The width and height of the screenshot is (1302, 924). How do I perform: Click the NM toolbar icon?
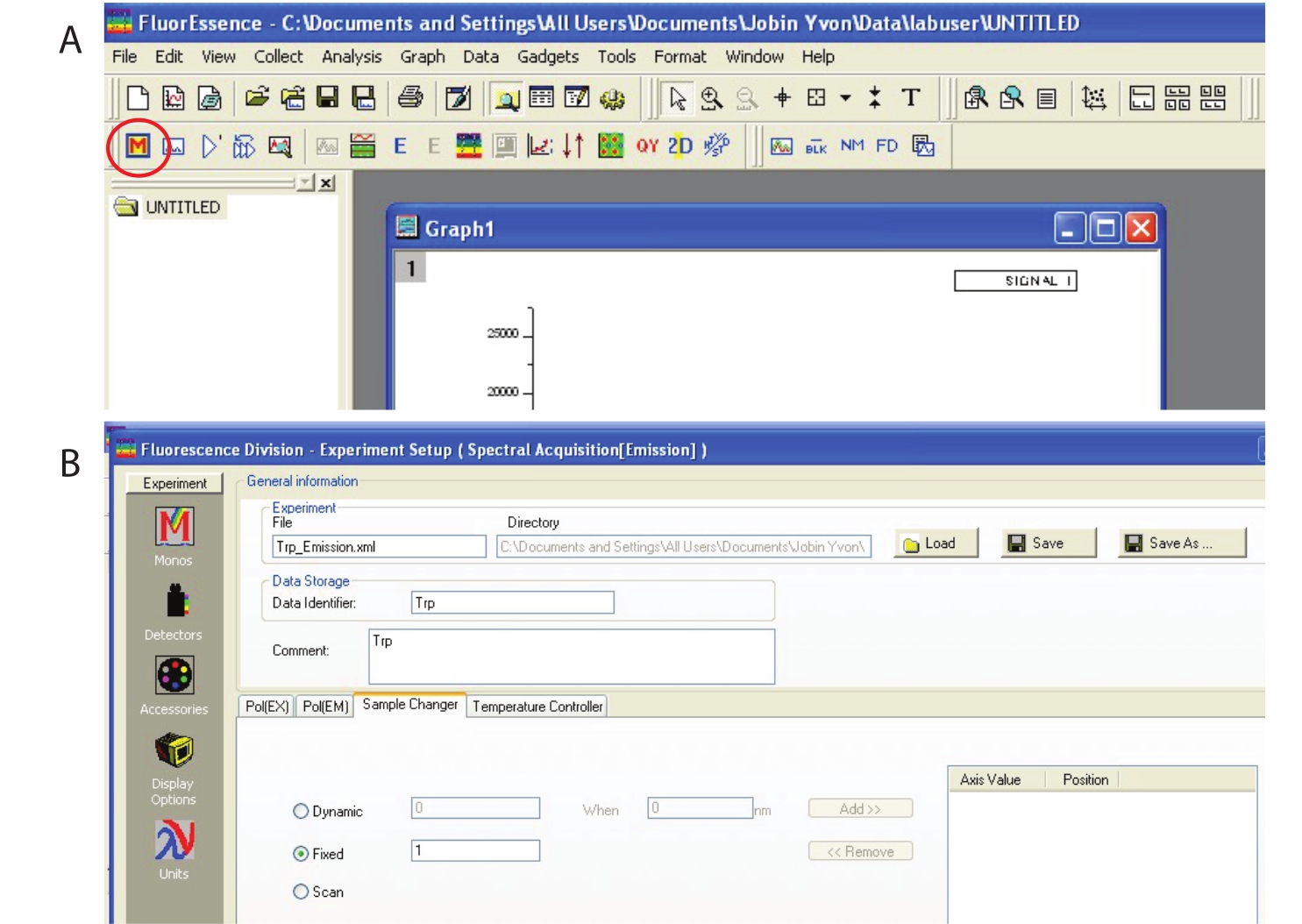[851, 146]
